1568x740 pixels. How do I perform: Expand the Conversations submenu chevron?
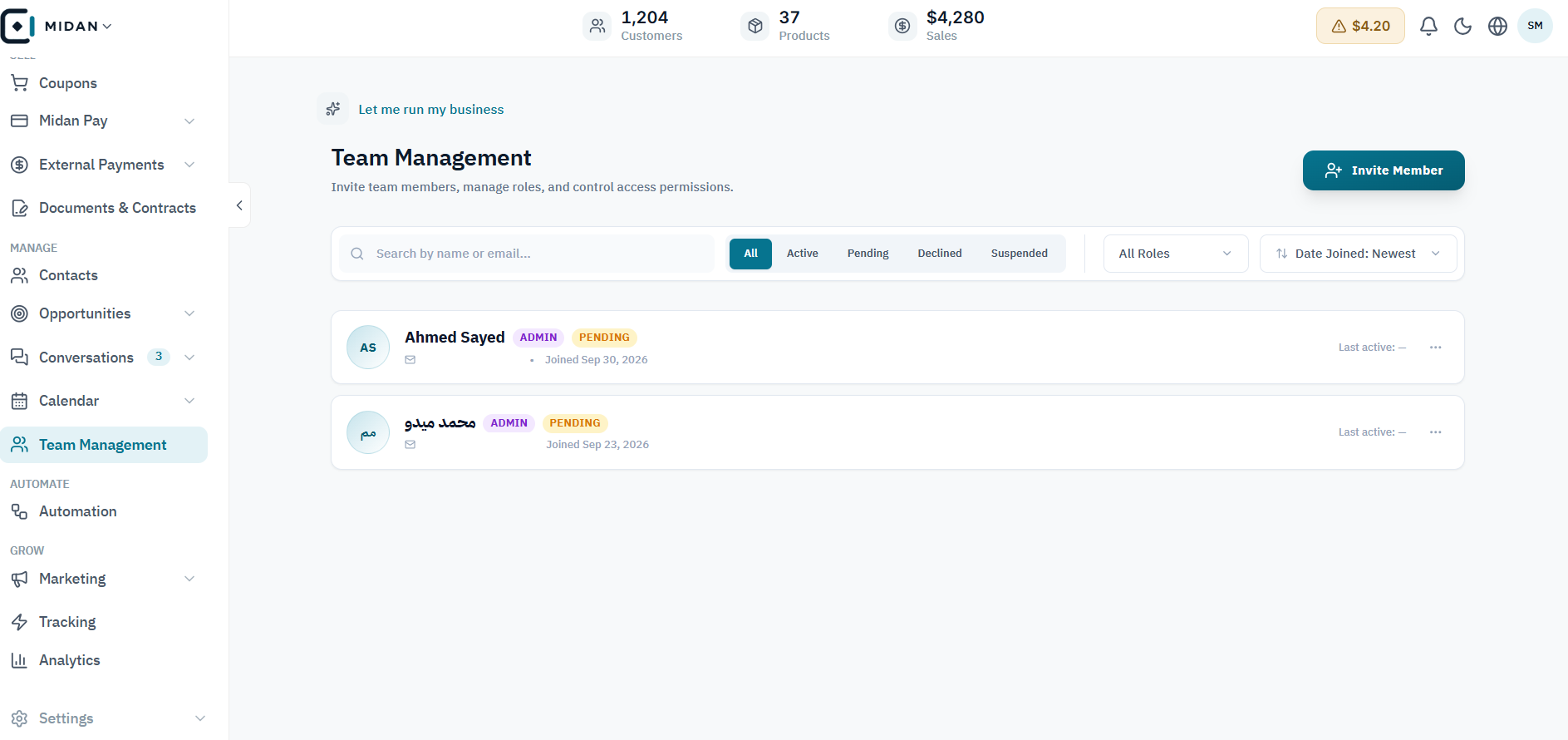point(189,358)
